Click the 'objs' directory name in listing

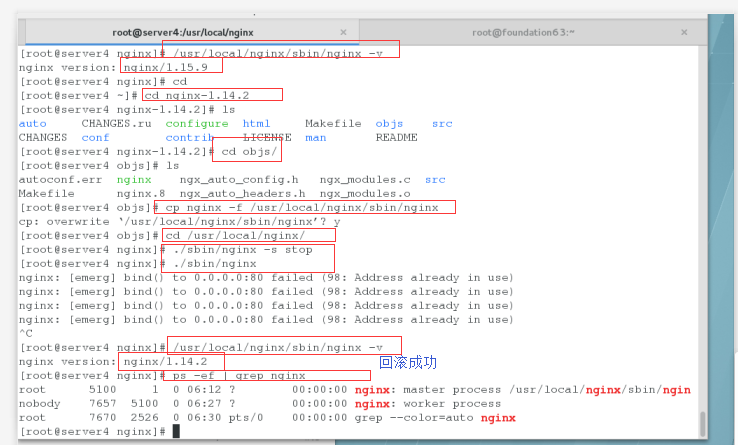389,123
